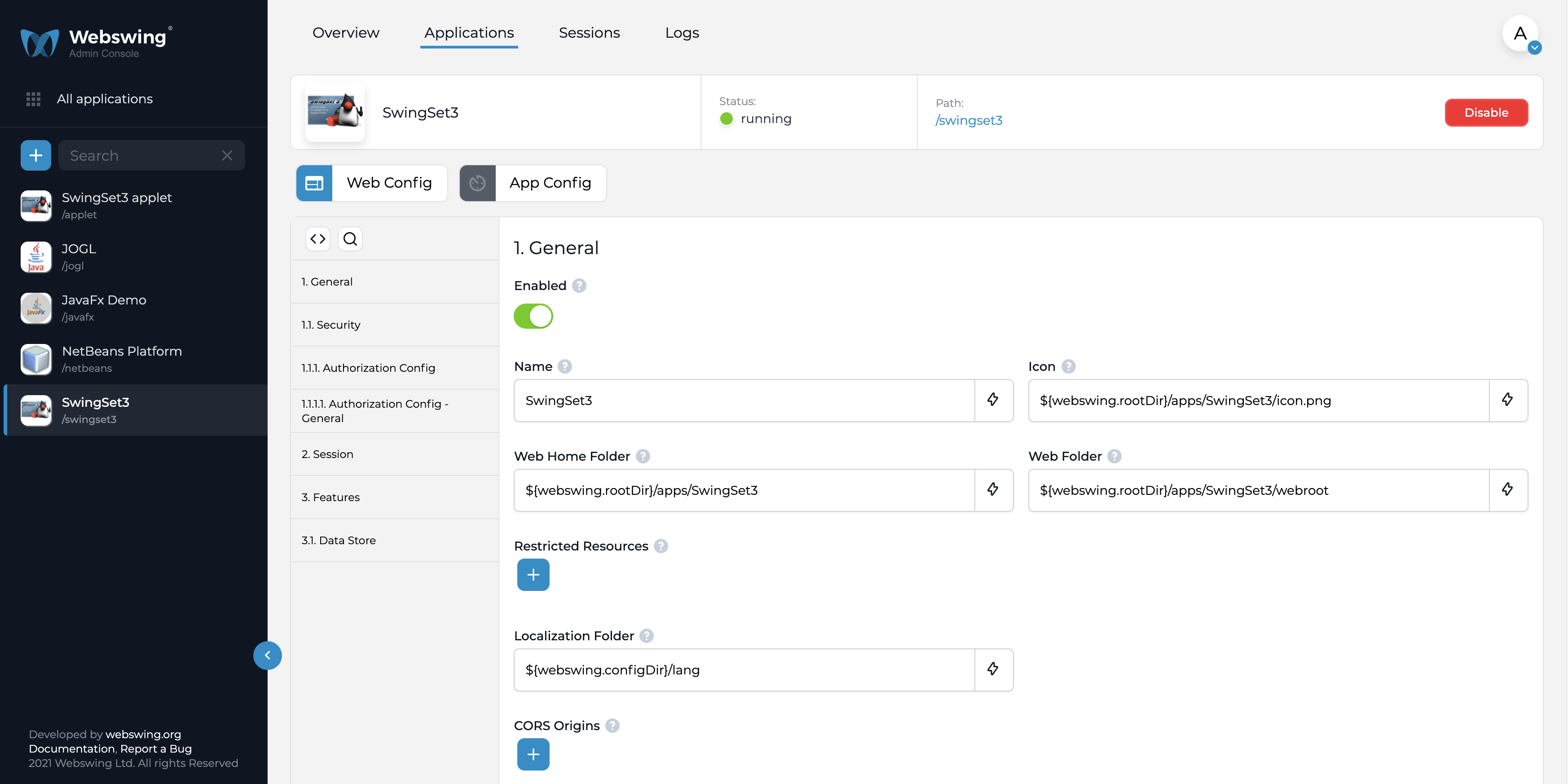The height and width of the screenshot is (784, 1568).
Task: Click the JOGL Java application icon
Action: [37, 256]
